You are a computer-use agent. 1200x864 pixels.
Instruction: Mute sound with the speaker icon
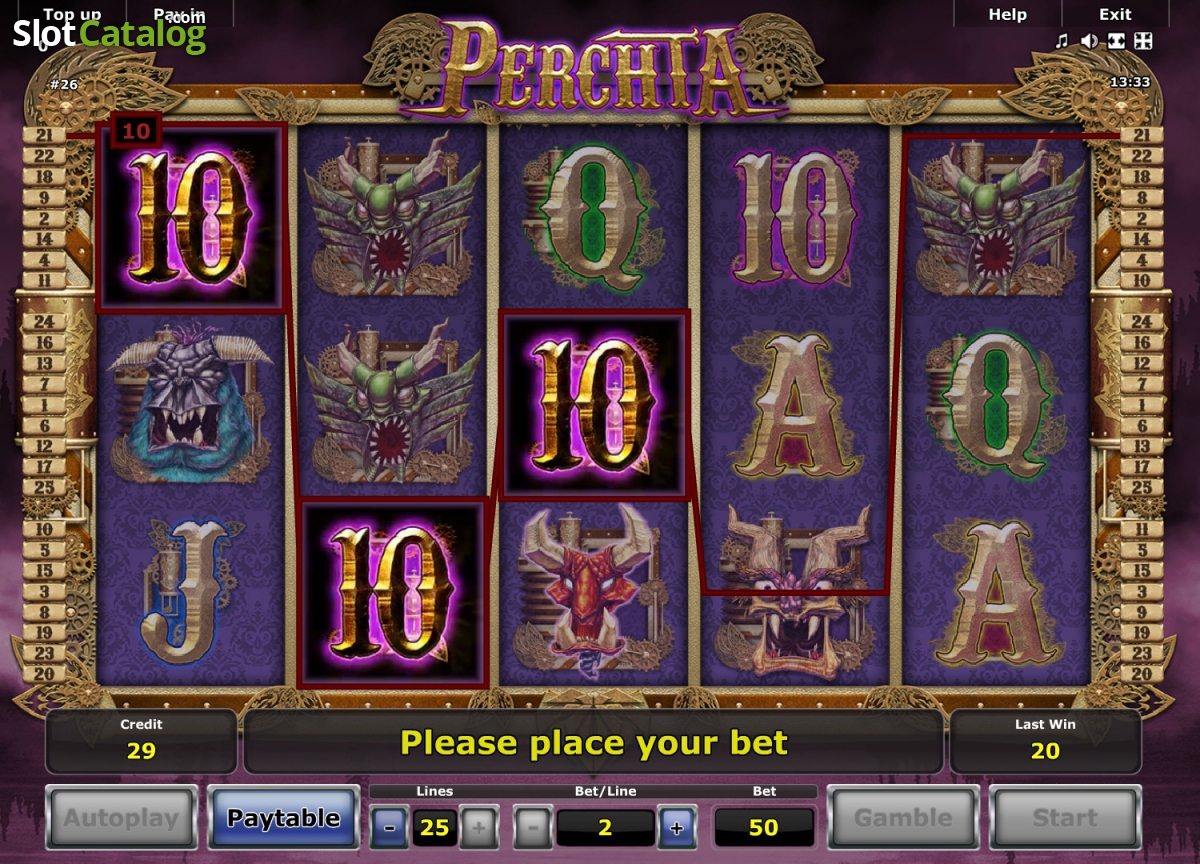(1089, 41)
